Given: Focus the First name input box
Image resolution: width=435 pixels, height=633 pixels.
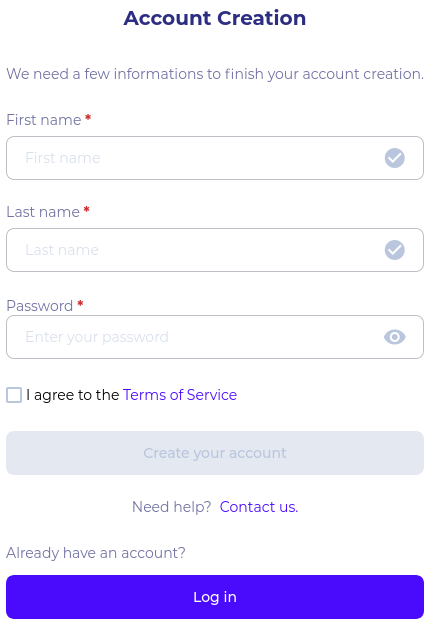Looking at the screenshot, I should 215,158.
